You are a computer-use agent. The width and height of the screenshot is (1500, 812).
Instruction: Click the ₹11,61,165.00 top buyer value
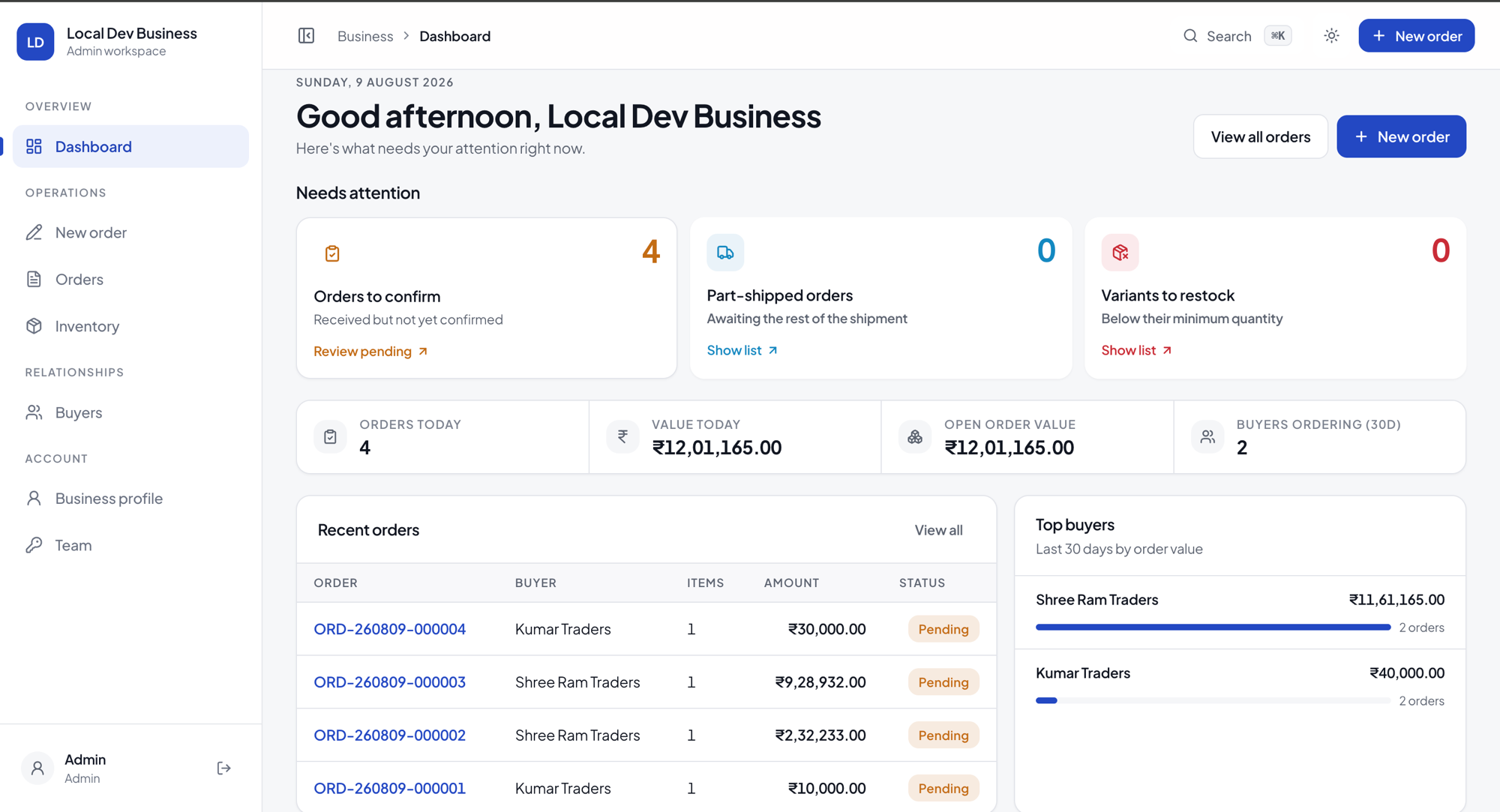[x=1396, y=600]
